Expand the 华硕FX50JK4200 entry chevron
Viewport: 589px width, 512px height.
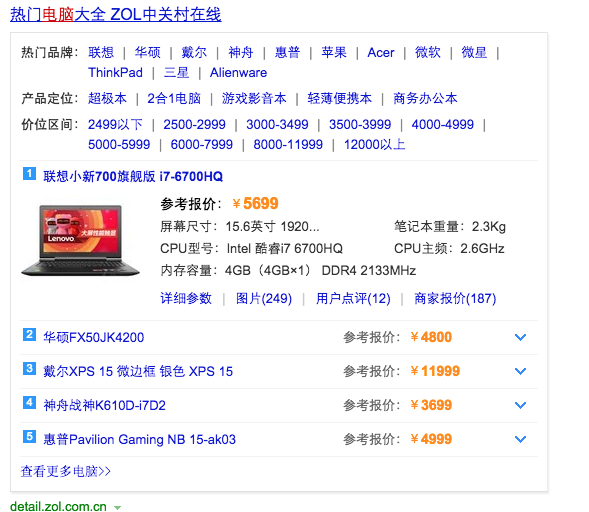(x=520, y=337)
